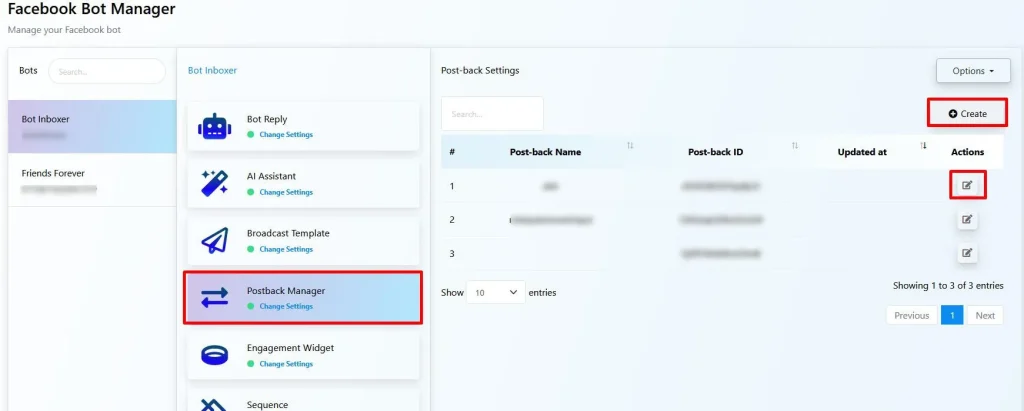1024x411 pixels.
Task: Click the AI Assistant magic wand icon
Action: point(214,184)
